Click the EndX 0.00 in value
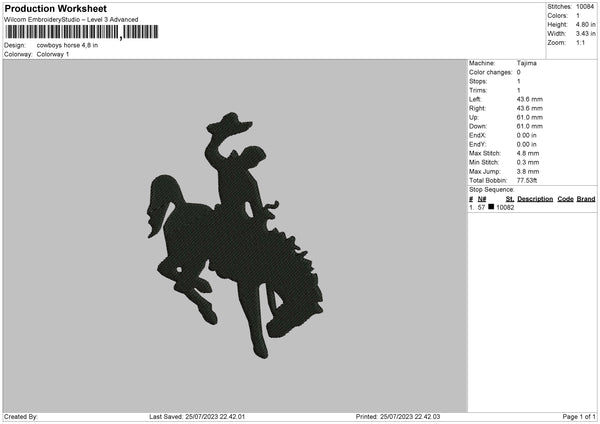This screenshot has width=600, height=424. click(x=527, y=135)
